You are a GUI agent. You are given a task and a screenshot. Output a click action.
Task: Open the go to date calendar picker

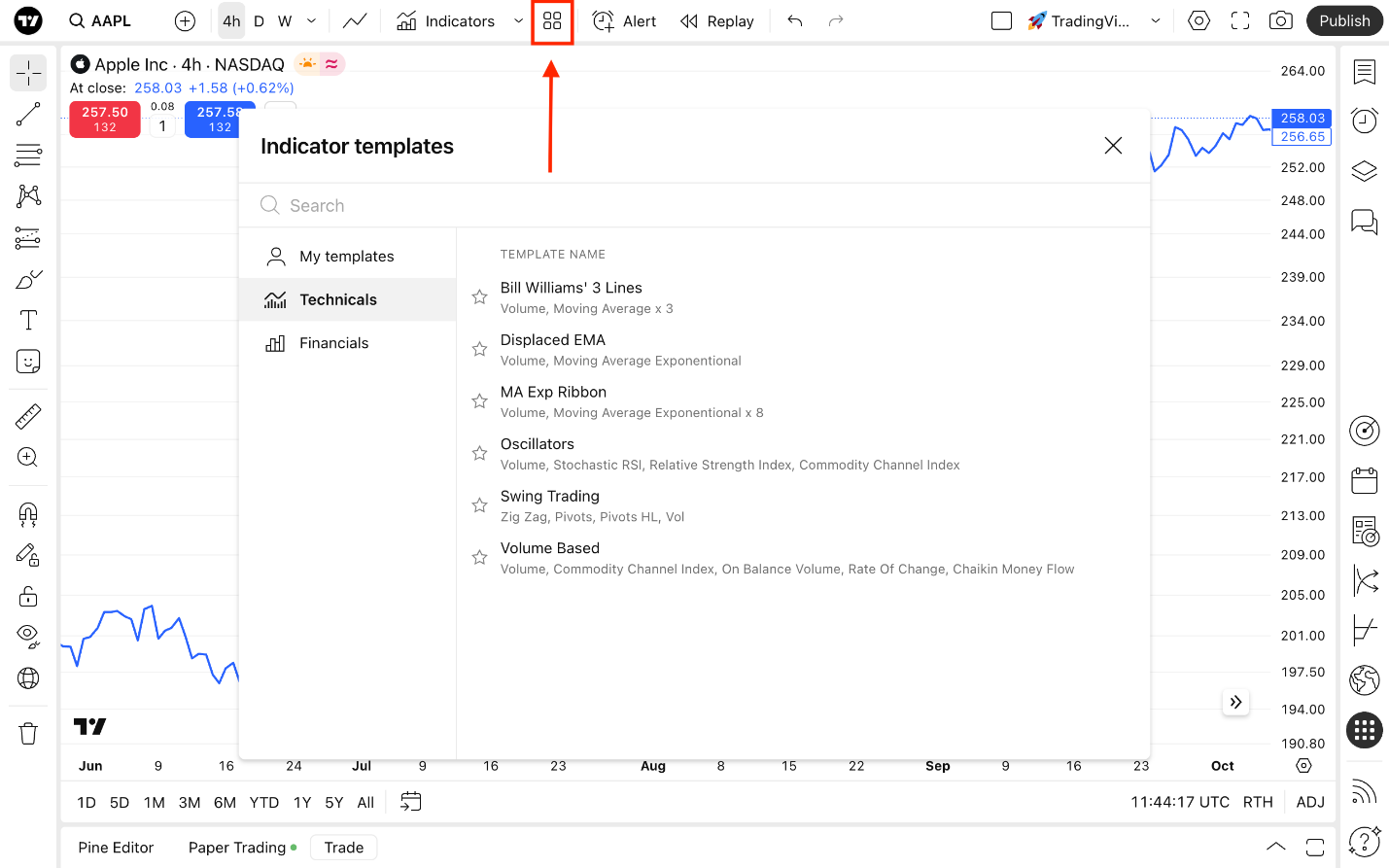pos(411,802)
